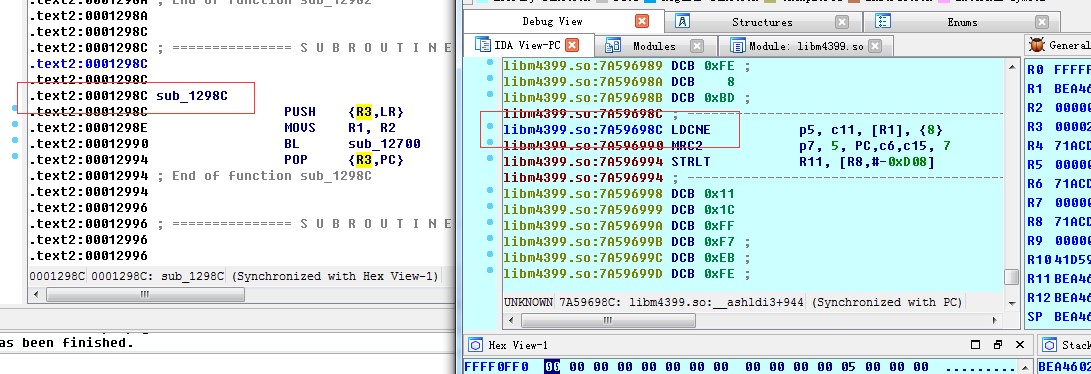Click the R10 register row
Screen dimensions: 1091x374
tap(1058, 260)
